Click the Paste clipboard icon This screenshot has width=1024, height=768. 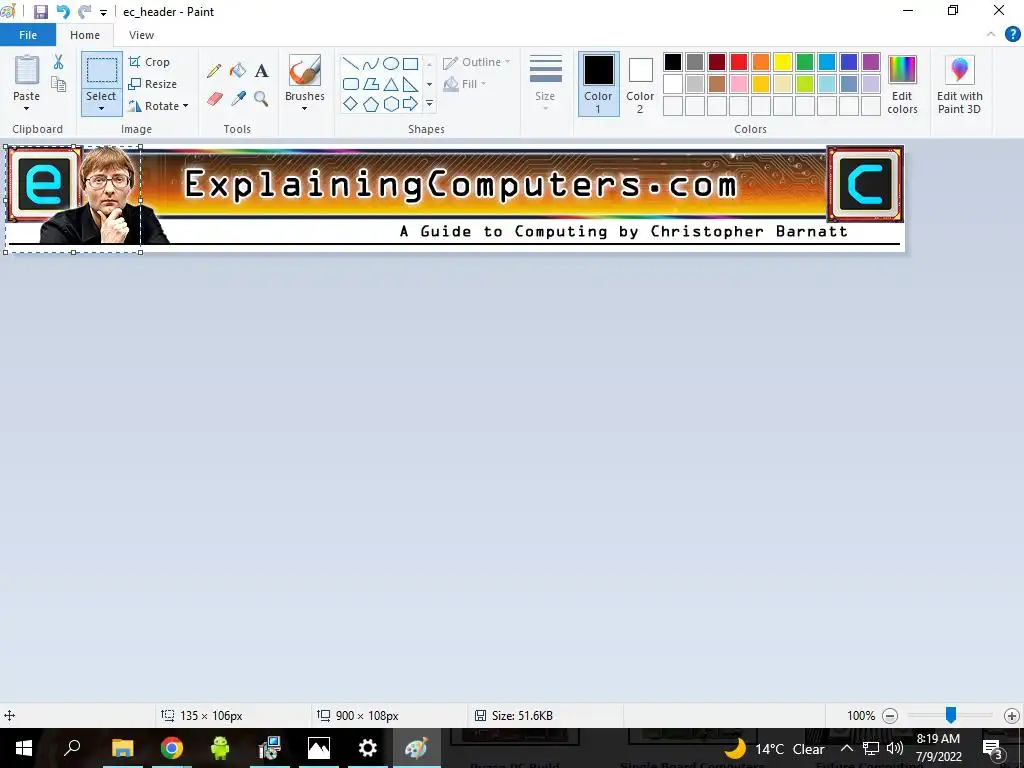tap(27, 70)
